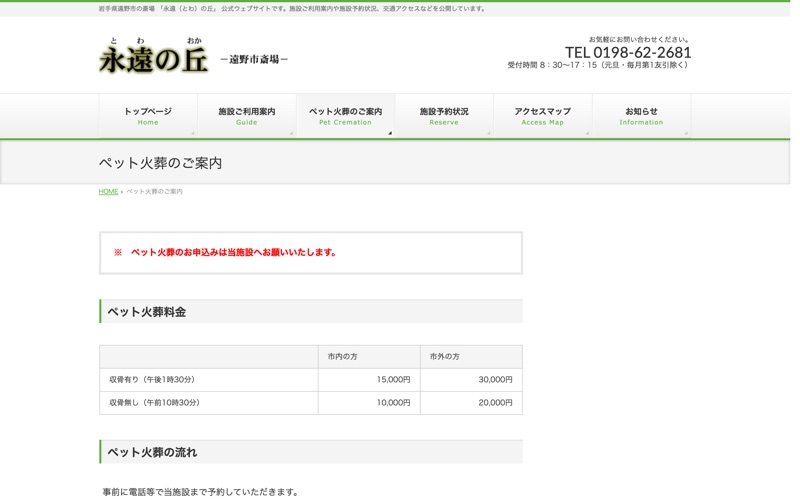Open お知らせ Information menu item
This screenshot has width=800, height=500.
(x=641, y=116)
